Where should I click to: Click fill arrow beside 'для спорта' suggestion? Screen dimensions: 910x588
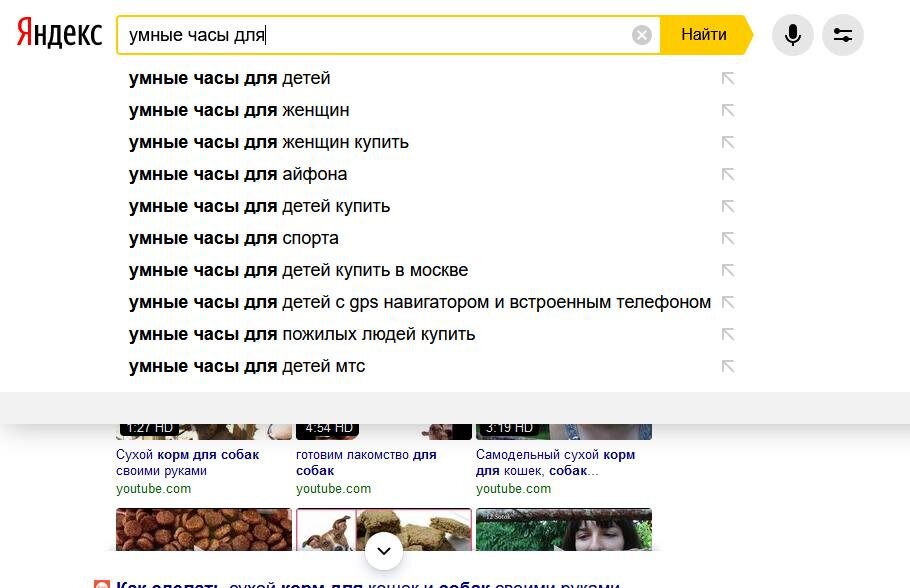[728, 238]
